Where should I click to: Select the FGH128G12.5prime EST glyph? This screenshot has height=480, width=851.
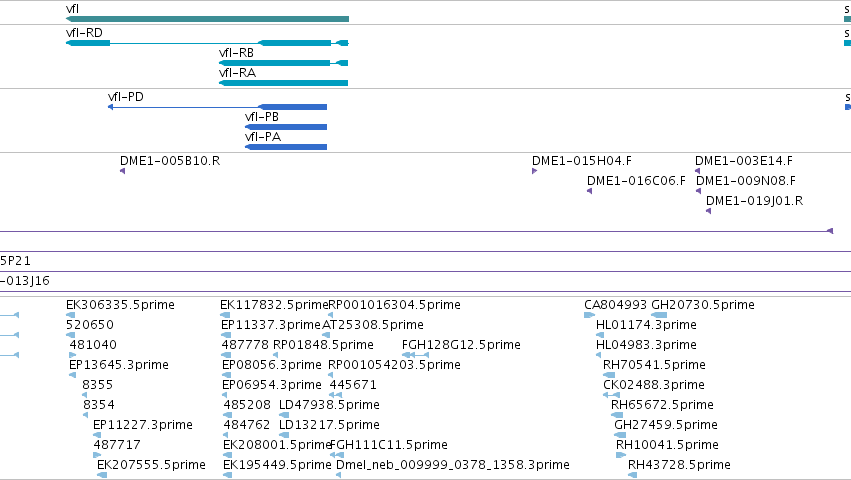coord(416,355)
